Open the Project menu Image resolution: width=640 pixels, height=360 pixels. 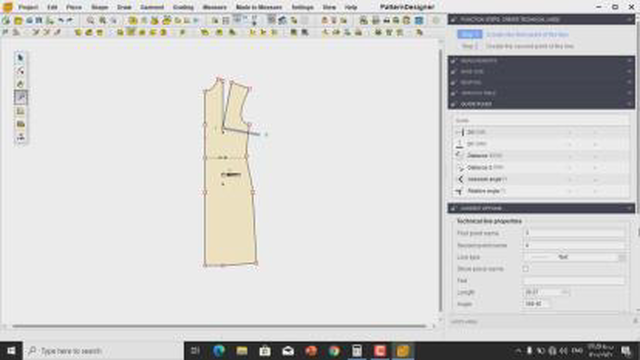[x=28, y=7]
